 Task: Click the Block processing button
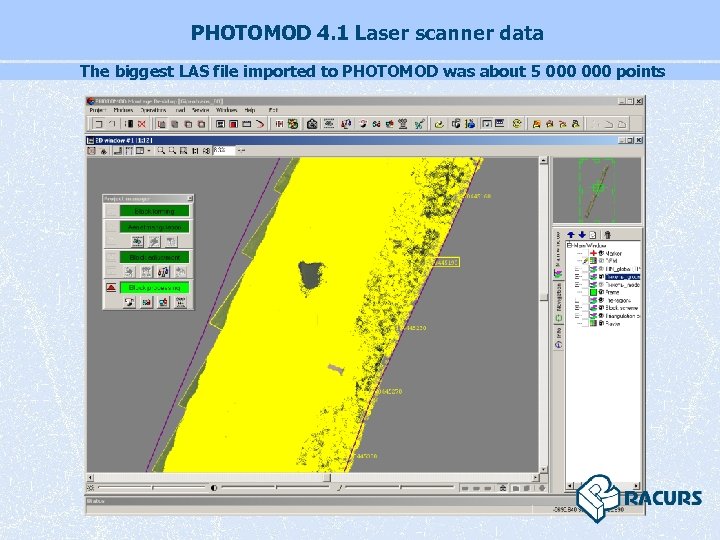coord(154,287)
